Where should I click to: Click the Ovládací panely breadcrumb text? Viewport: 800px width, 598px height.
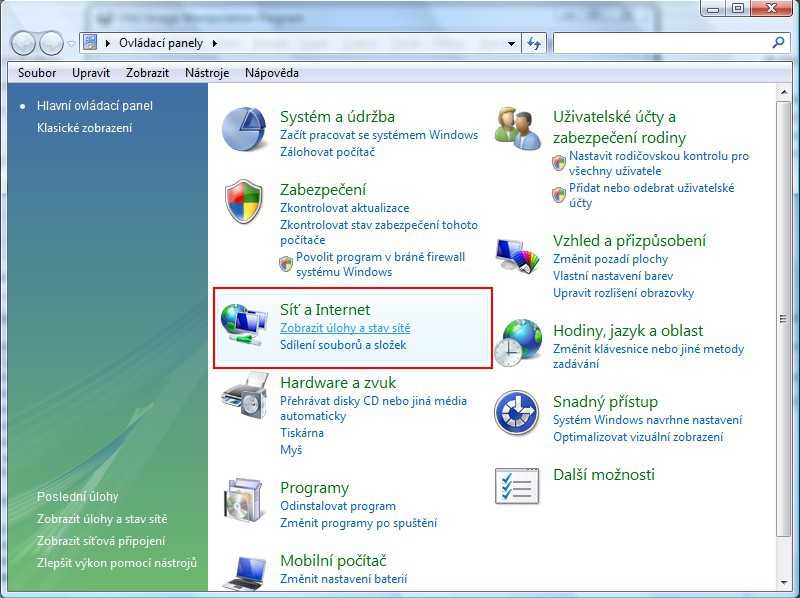coord(161,43)
